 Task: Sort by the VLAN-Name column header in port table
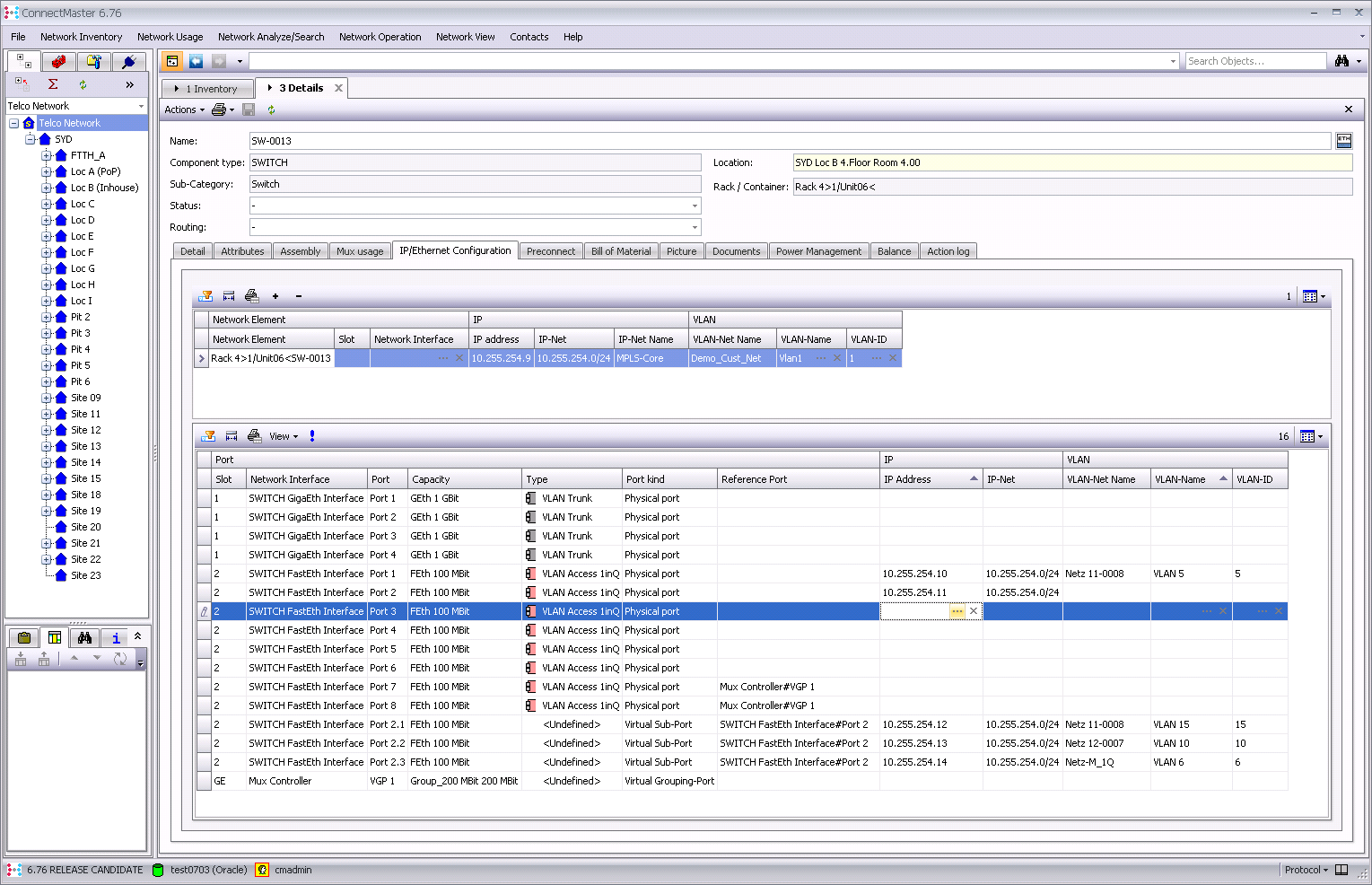(x=1191, y=479)
